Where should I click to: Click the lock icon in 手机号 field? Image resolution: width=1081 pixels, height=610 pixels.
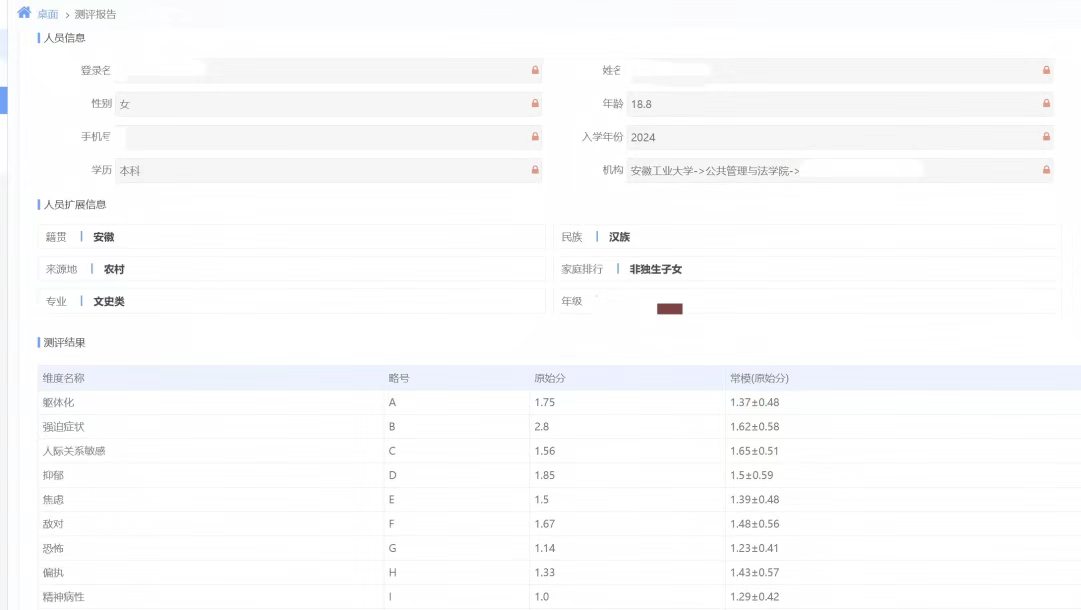tap(535, 137)
